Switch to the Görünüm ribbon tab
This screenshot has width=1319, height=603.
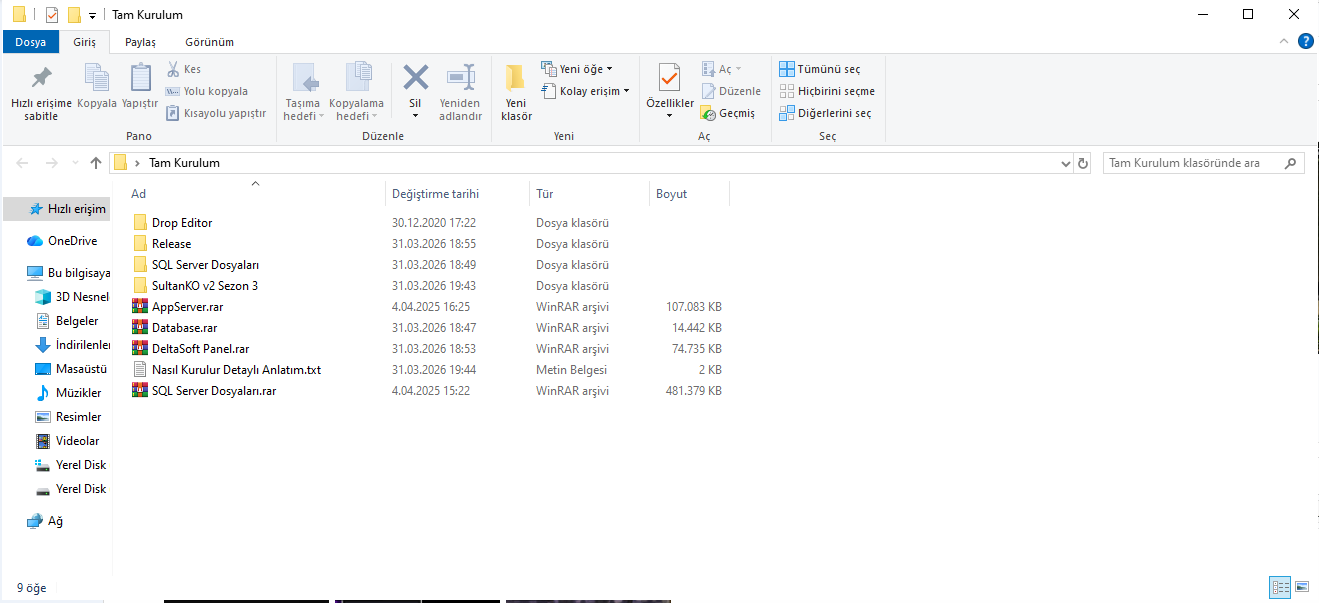(209, 42)
